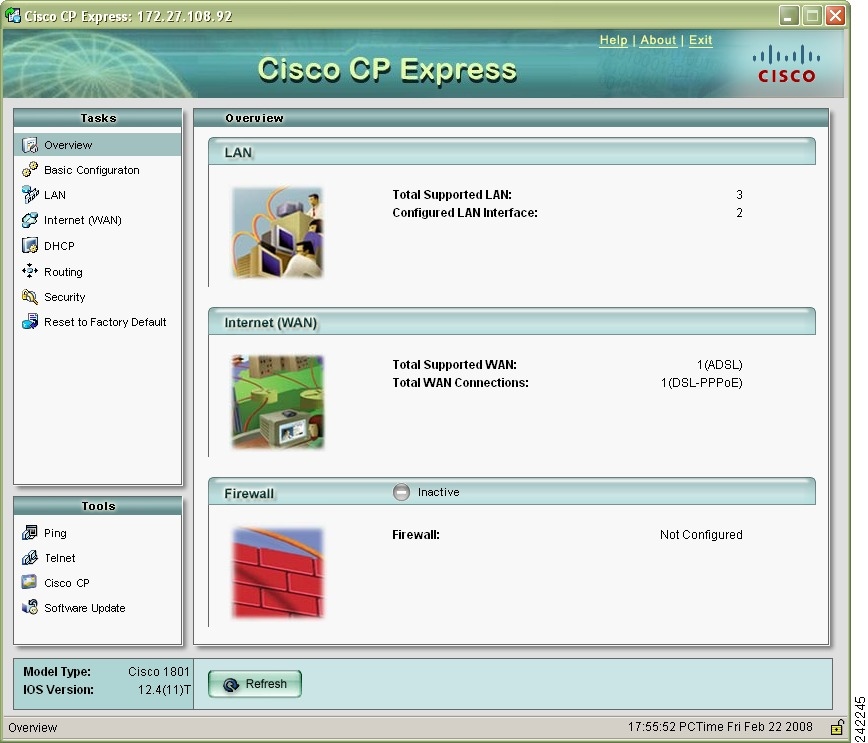
Task: Open the Security task
Action: (x=65, y=297)
